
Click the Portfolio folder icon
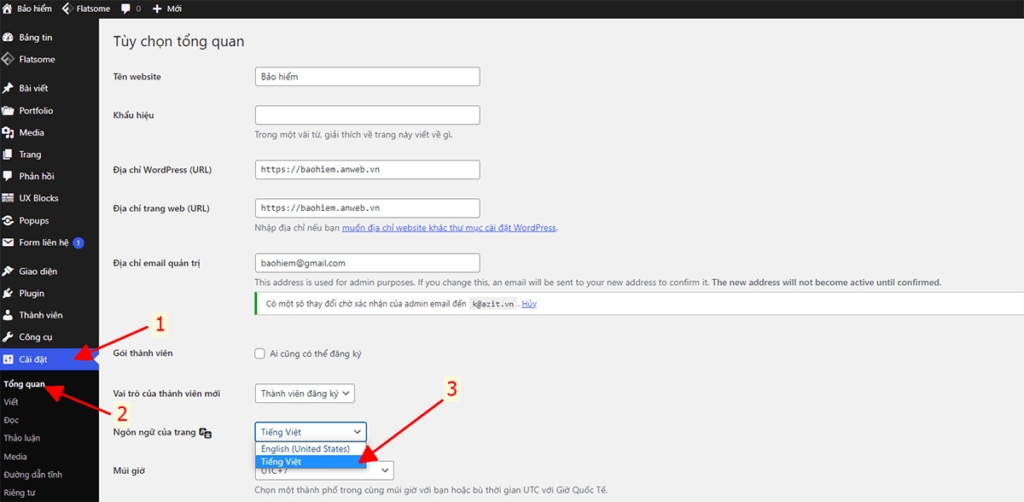tap(8, 110)
